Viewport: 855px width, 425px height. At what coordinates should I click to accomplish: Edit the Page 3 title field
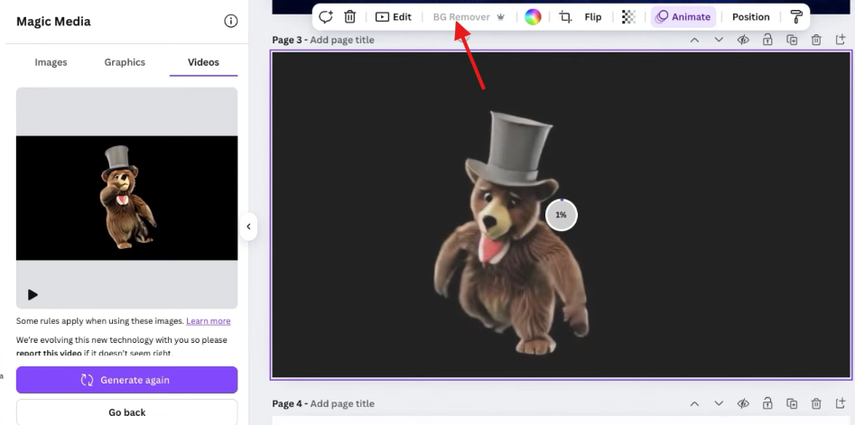click(x=342, y=40)
